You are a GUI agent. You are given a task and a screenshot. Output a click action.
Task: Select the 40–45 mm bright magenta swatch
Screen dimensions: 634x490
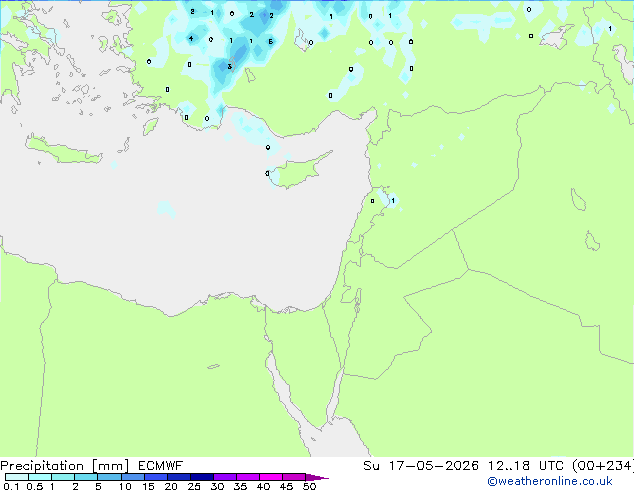[271, 477]
